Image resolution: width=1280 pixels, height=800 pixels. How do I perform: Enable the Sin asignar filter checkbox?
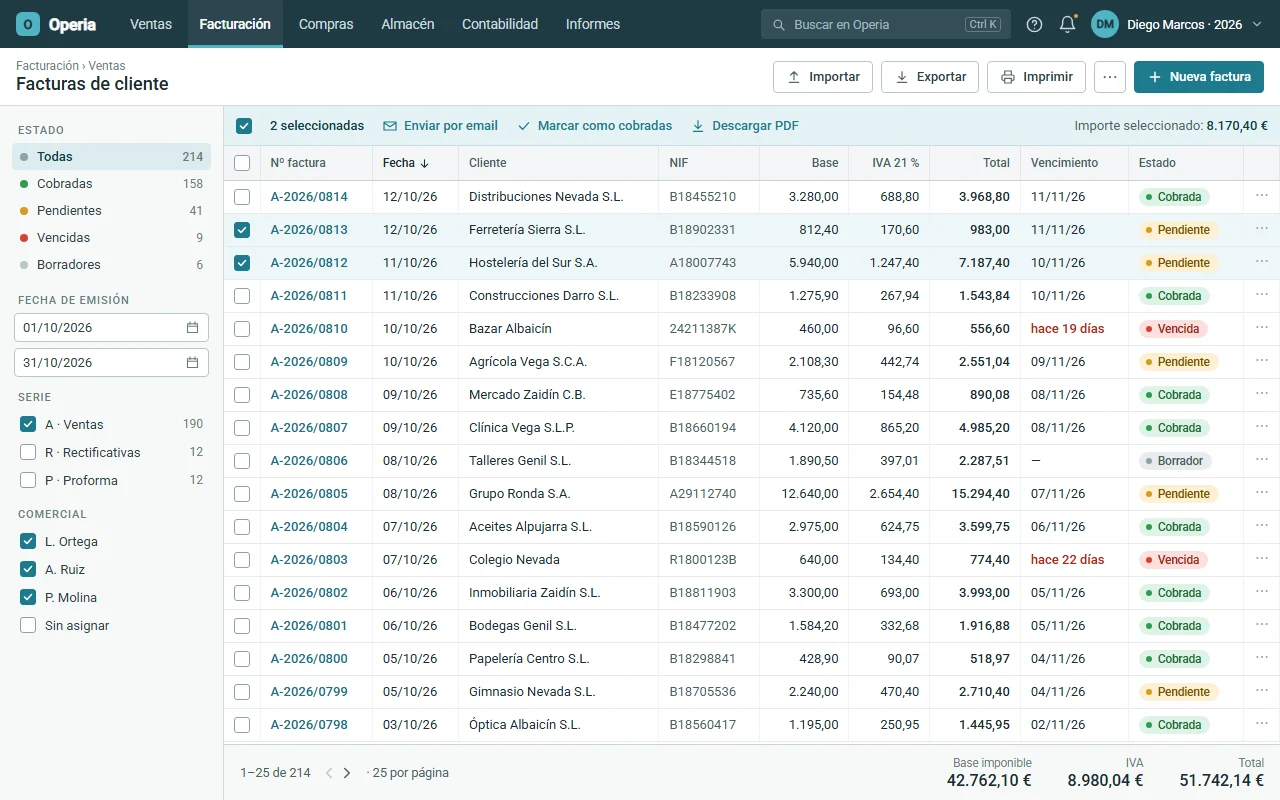pos(28,625)
